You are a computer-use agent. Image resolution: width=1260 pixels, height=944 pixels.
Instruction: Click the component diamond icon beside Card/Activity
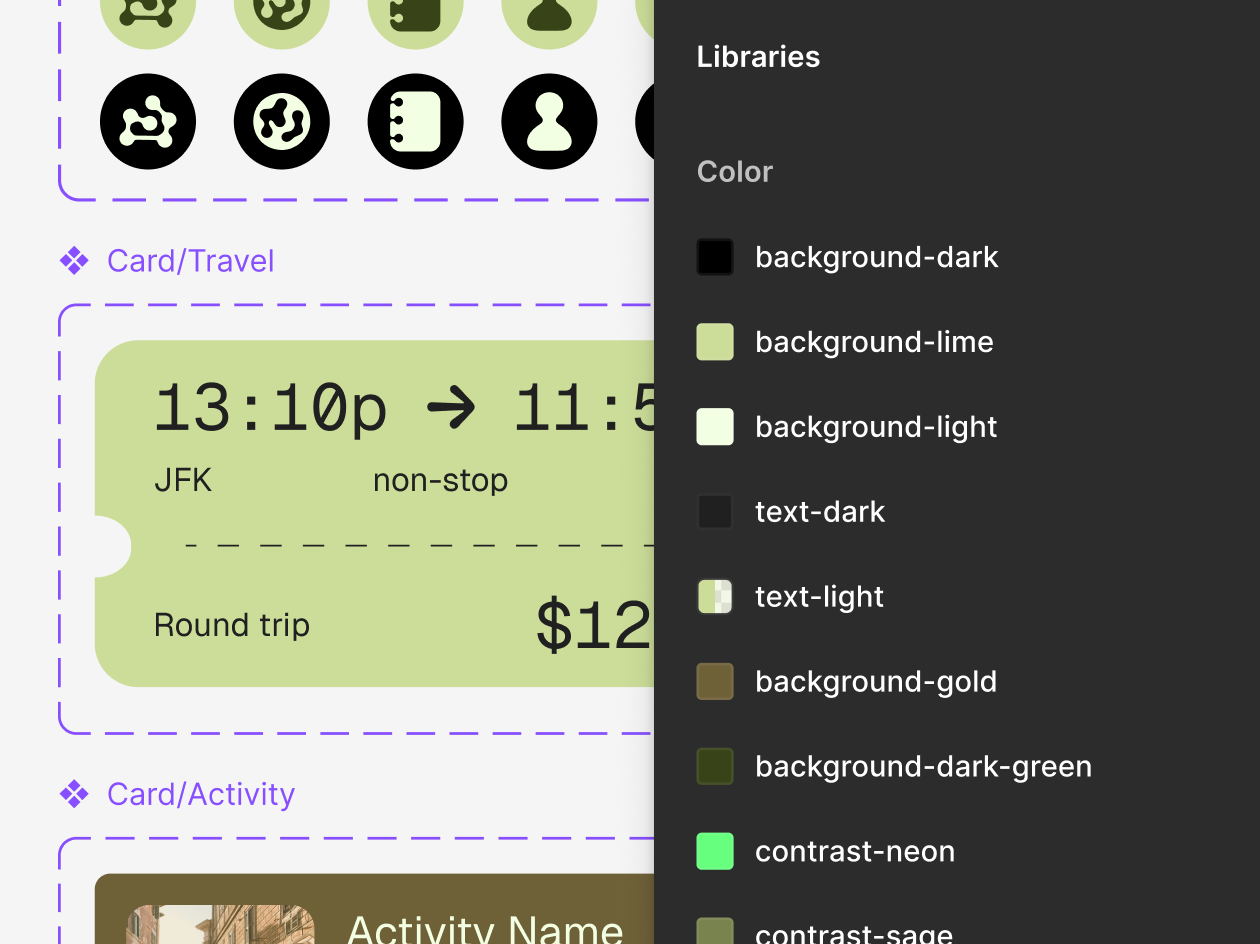click(x=74, y=793)
